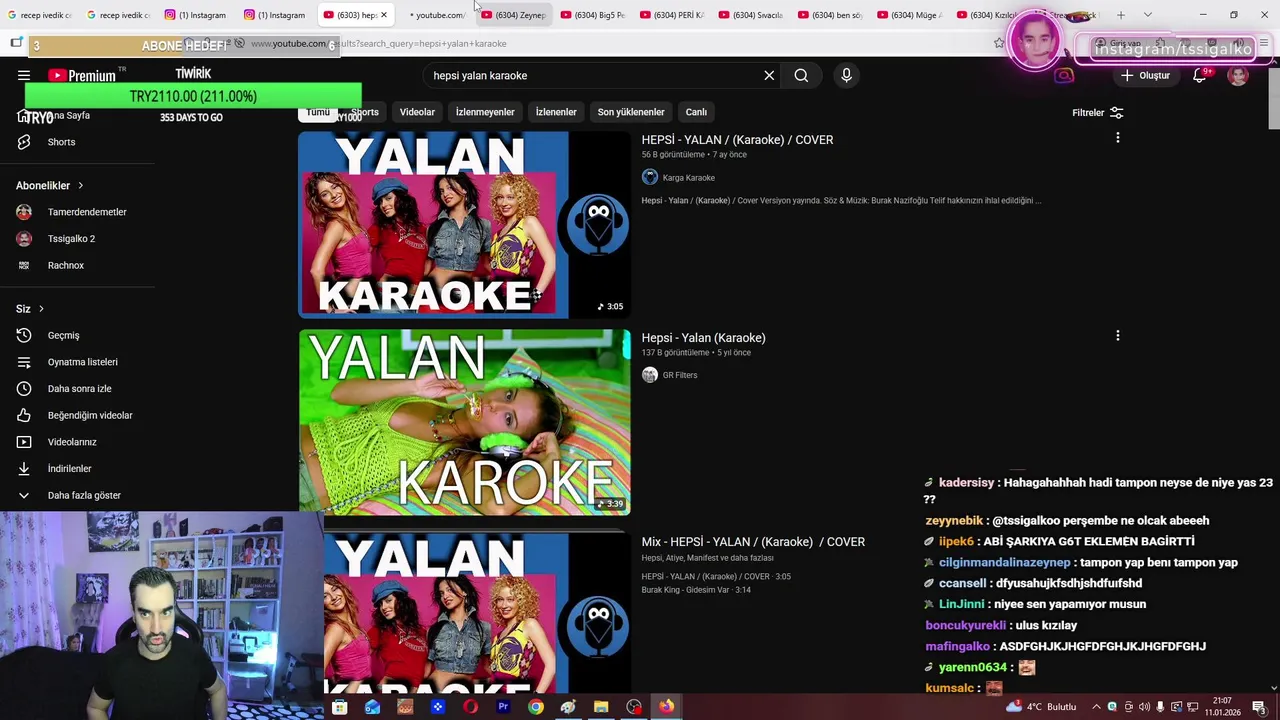
Task: Switch to the first Instagram browser tab
Action: click(195, 15)
